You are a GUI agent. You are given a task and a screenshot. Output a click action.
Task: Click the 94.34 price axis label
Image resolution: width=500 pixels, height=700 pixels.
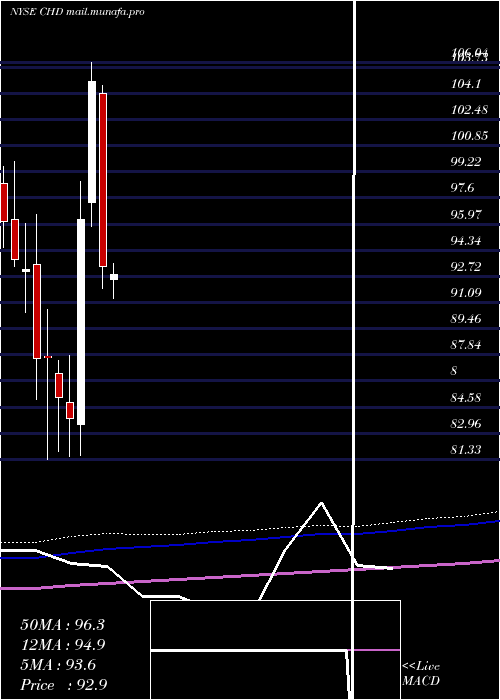coord(466,241)
